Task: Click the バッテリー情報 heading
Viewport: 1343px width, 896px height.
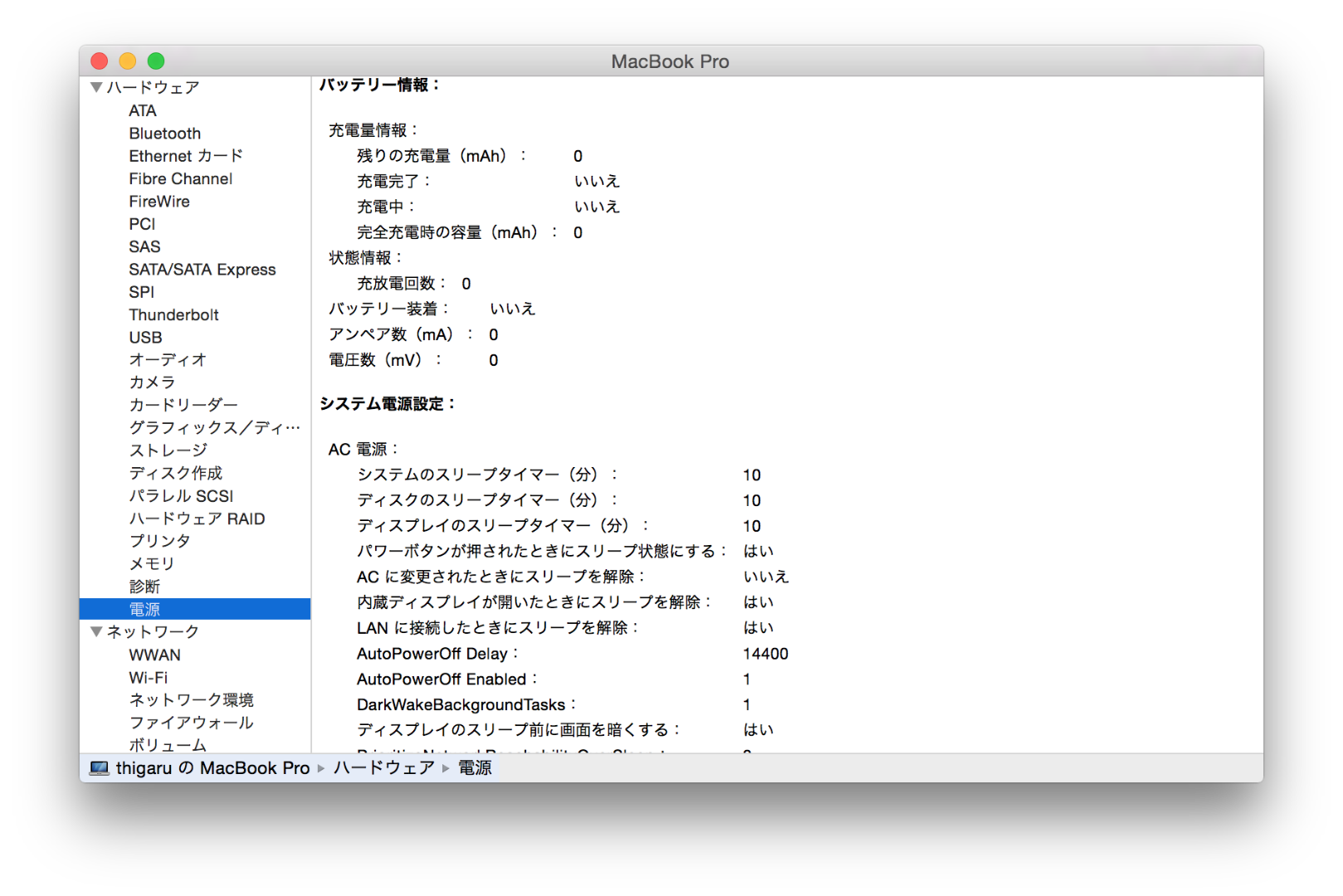Action: click(x=380, y=85)
